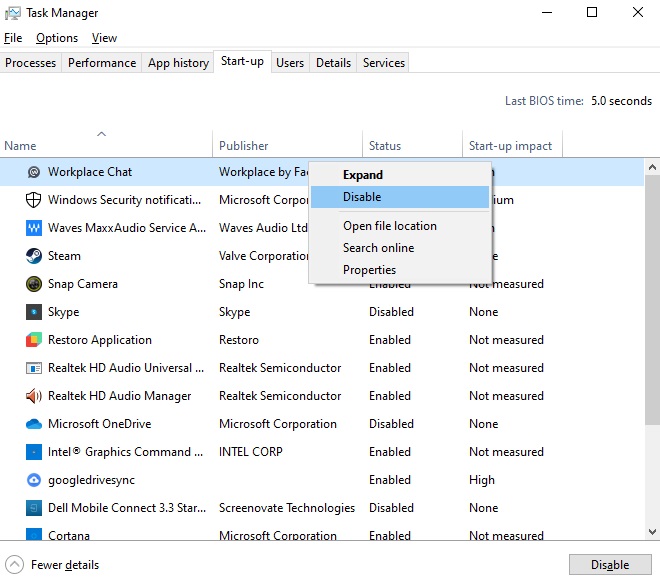Switch to the Services tab
The width and height of the screenshot is (660, 588).
[384, 63]
